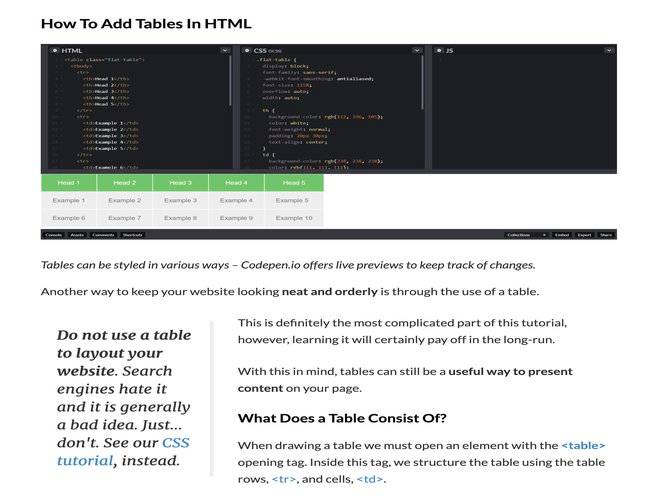The height and width of the screenshot is (500, 670).
Task: Click the <table> tag link
Action: 583,445
